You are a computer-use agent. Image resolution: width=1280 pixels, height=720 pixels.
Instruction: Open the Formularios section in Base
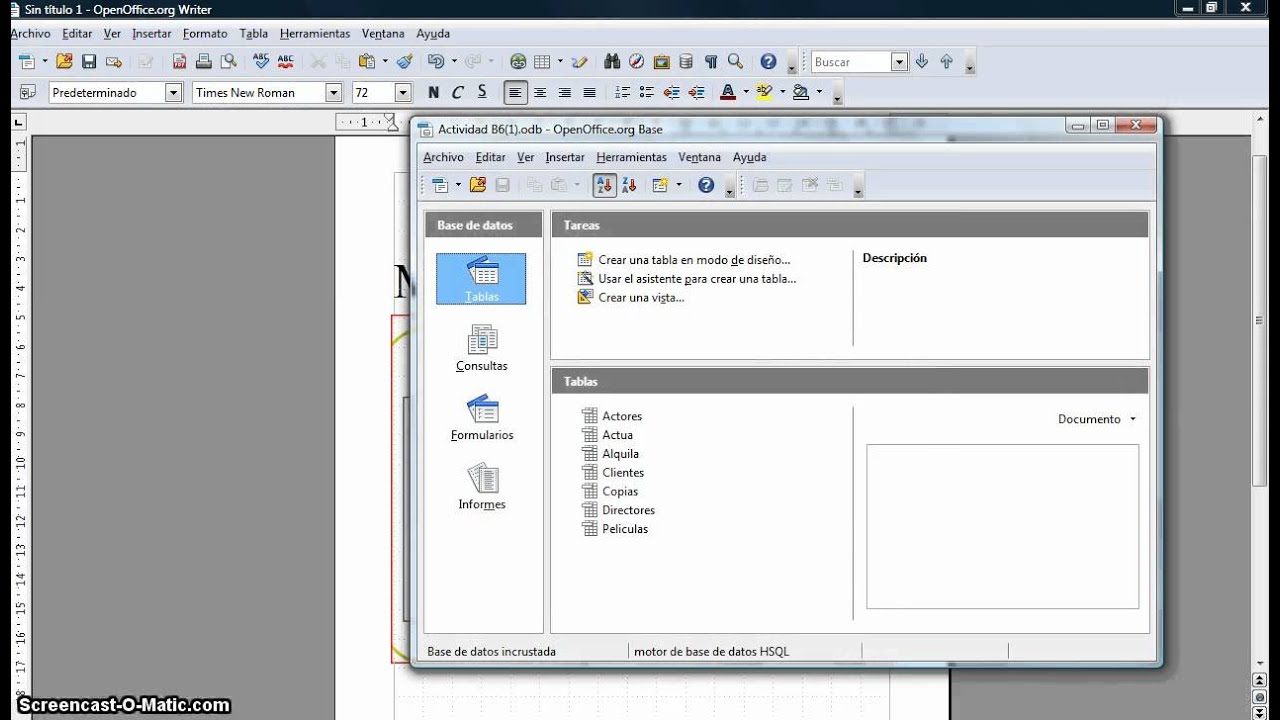coord(482,418)
